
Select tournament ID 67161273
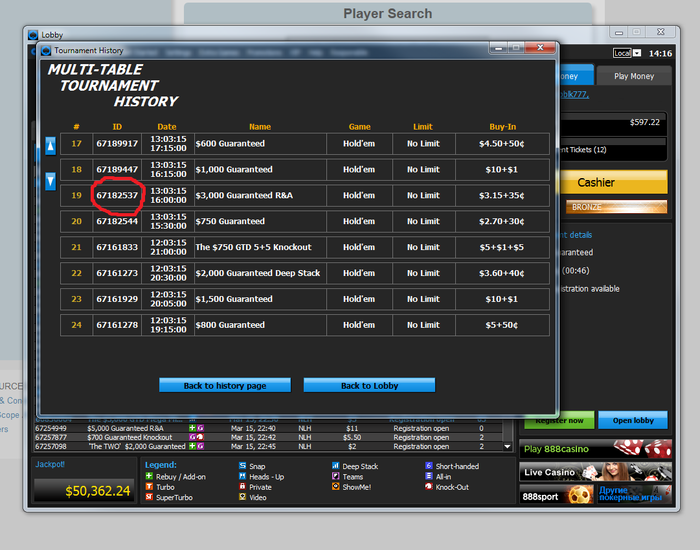click(x=117, y=273)
